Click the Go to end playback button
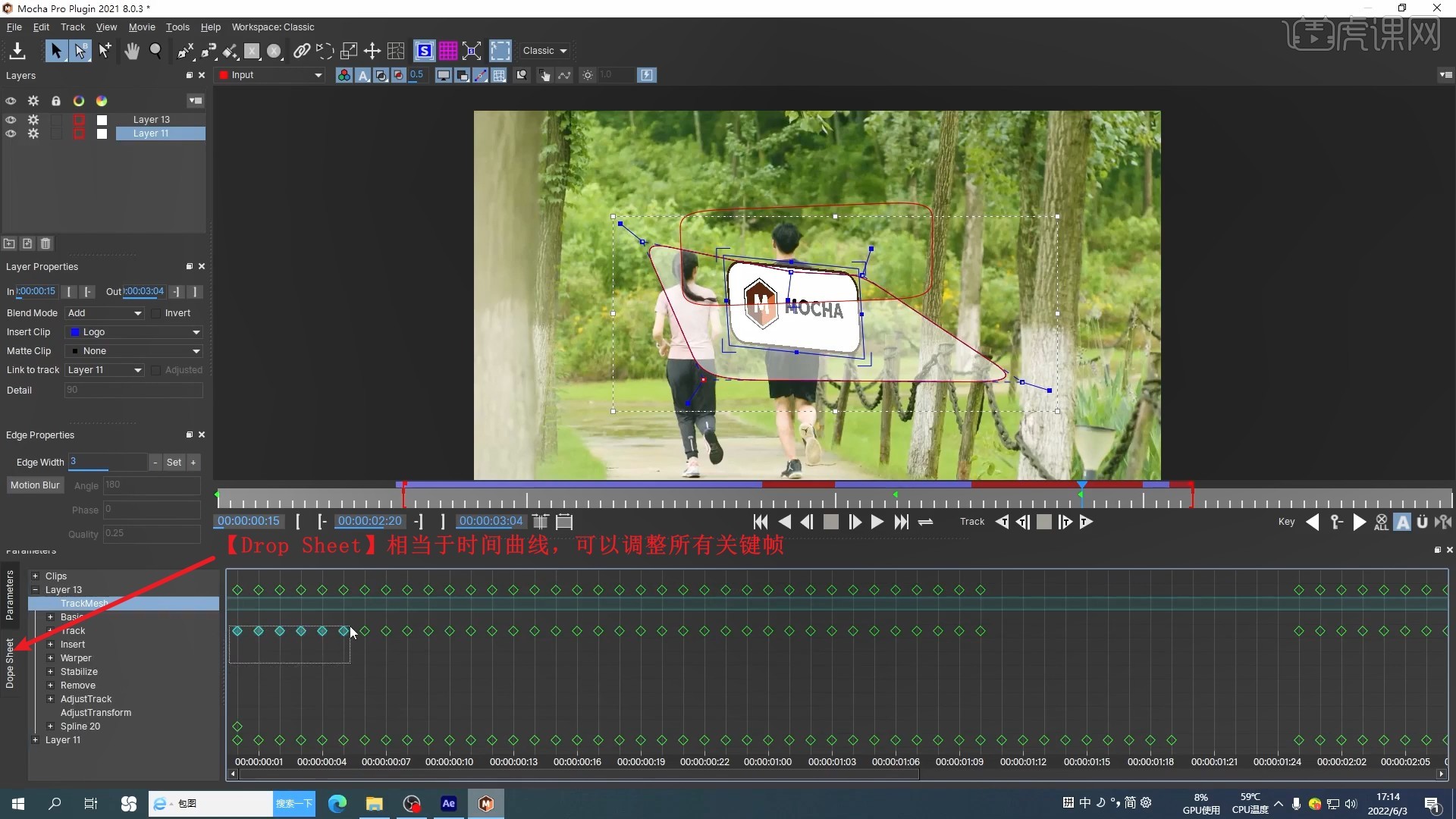The height and width of the screenshot is (819, 1456). pyautogui.click(x=901, y=522)
